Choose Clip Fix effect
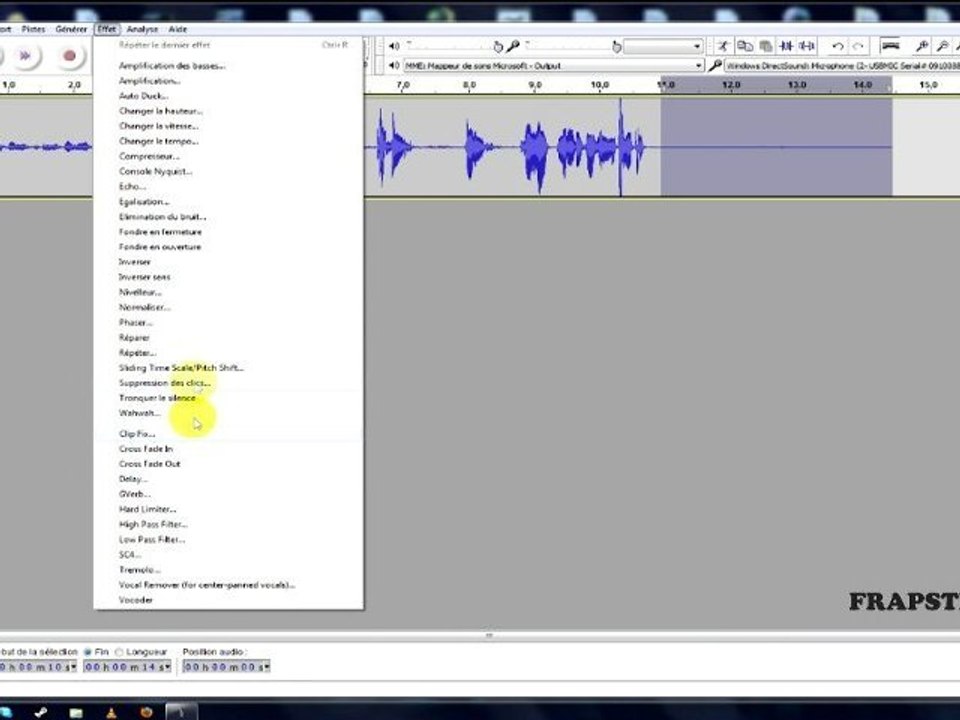Screen dimensions: 960x720 coord(228,433)
